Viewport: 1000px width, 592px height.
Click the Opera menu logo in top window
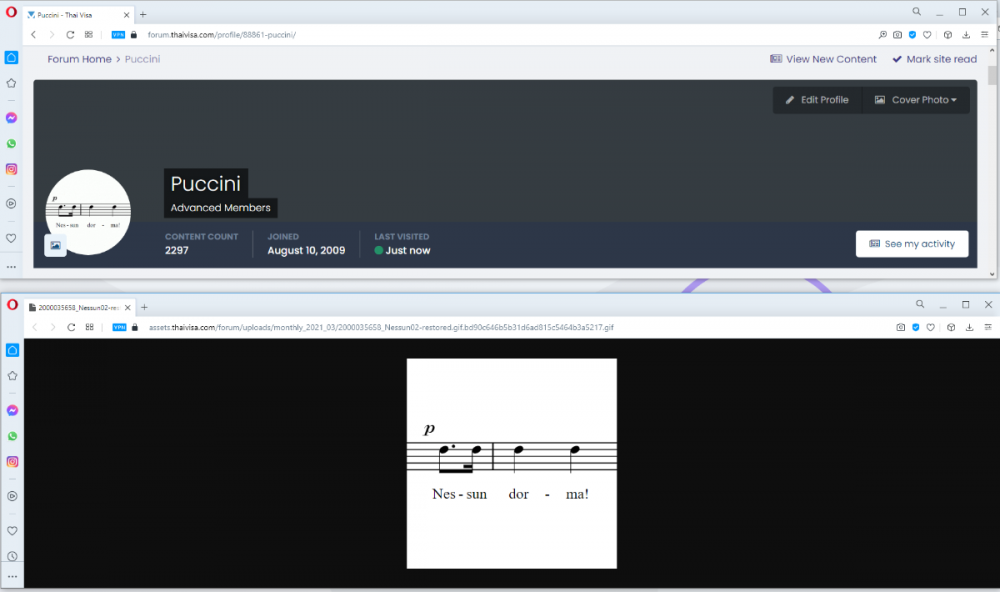[11, 12]
